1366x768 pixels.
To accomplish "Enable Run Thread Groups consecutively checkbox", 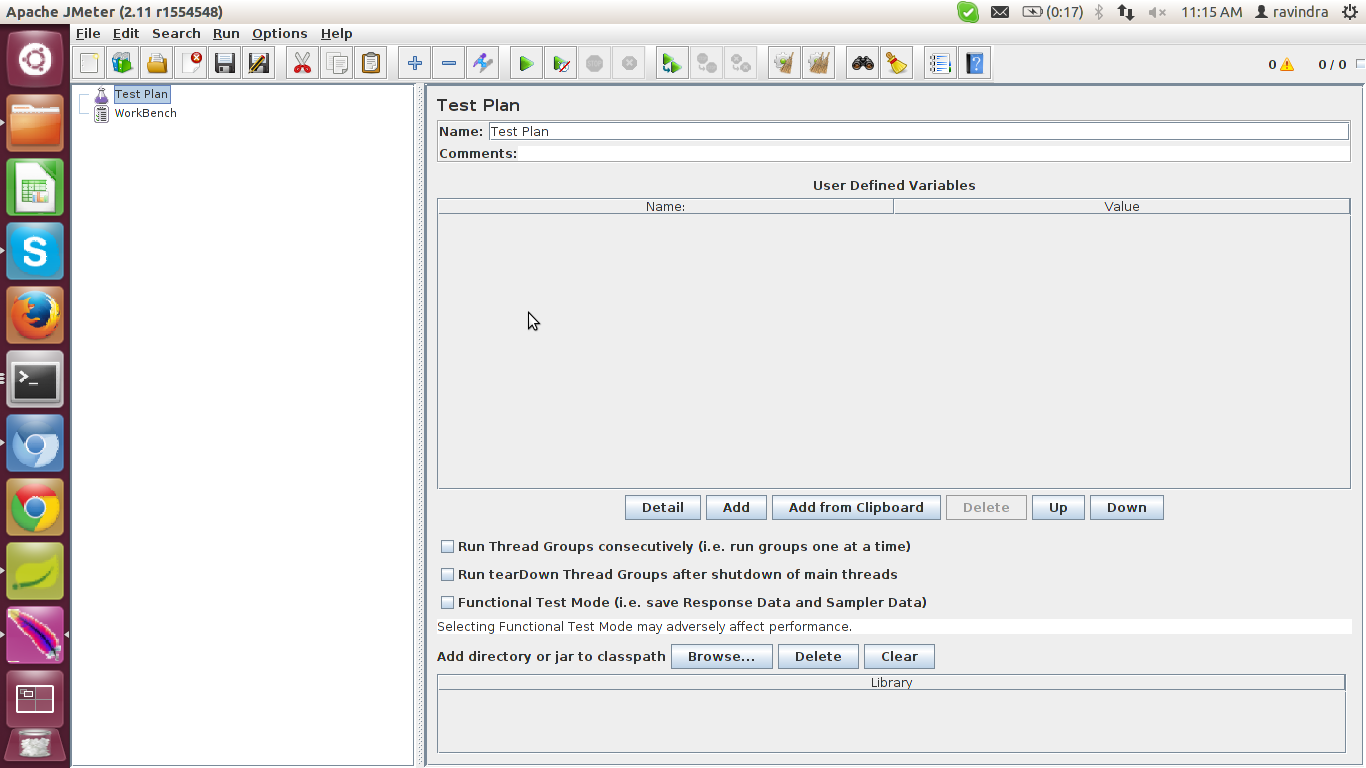I will point(447,547).
